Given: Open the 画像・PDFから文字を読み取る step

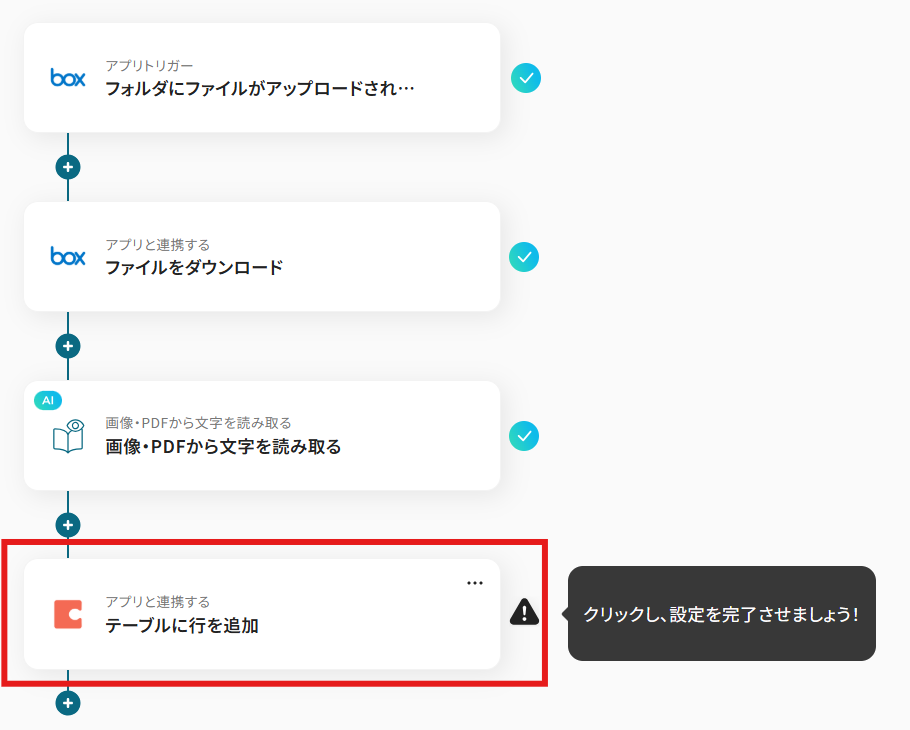Looking at the screenshot, I should [x=262, y=436].
